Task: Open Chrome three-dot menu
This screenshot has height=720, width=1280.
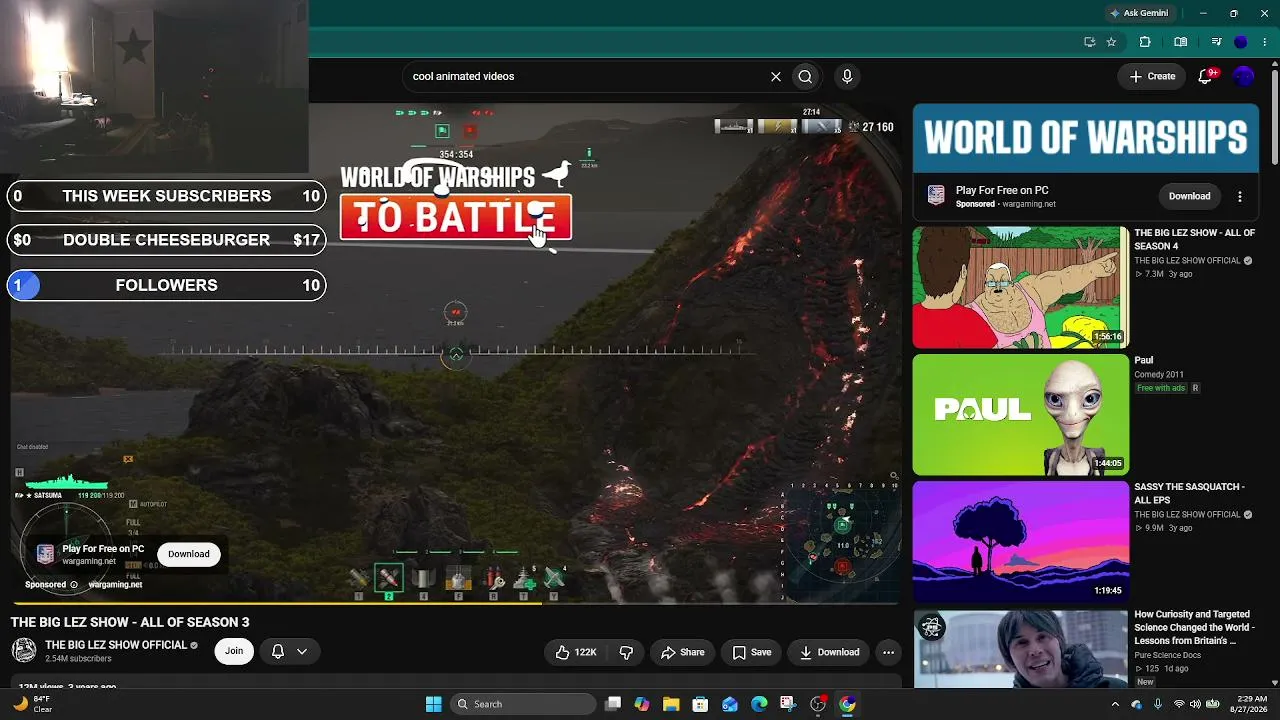Action: [x=1265, y=42]
